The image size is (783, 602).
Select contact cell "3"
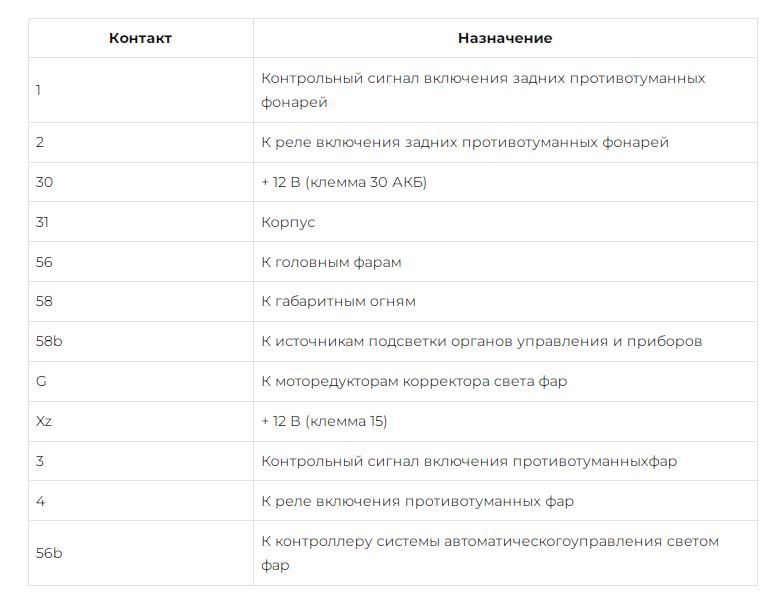[x=39, y=461]
